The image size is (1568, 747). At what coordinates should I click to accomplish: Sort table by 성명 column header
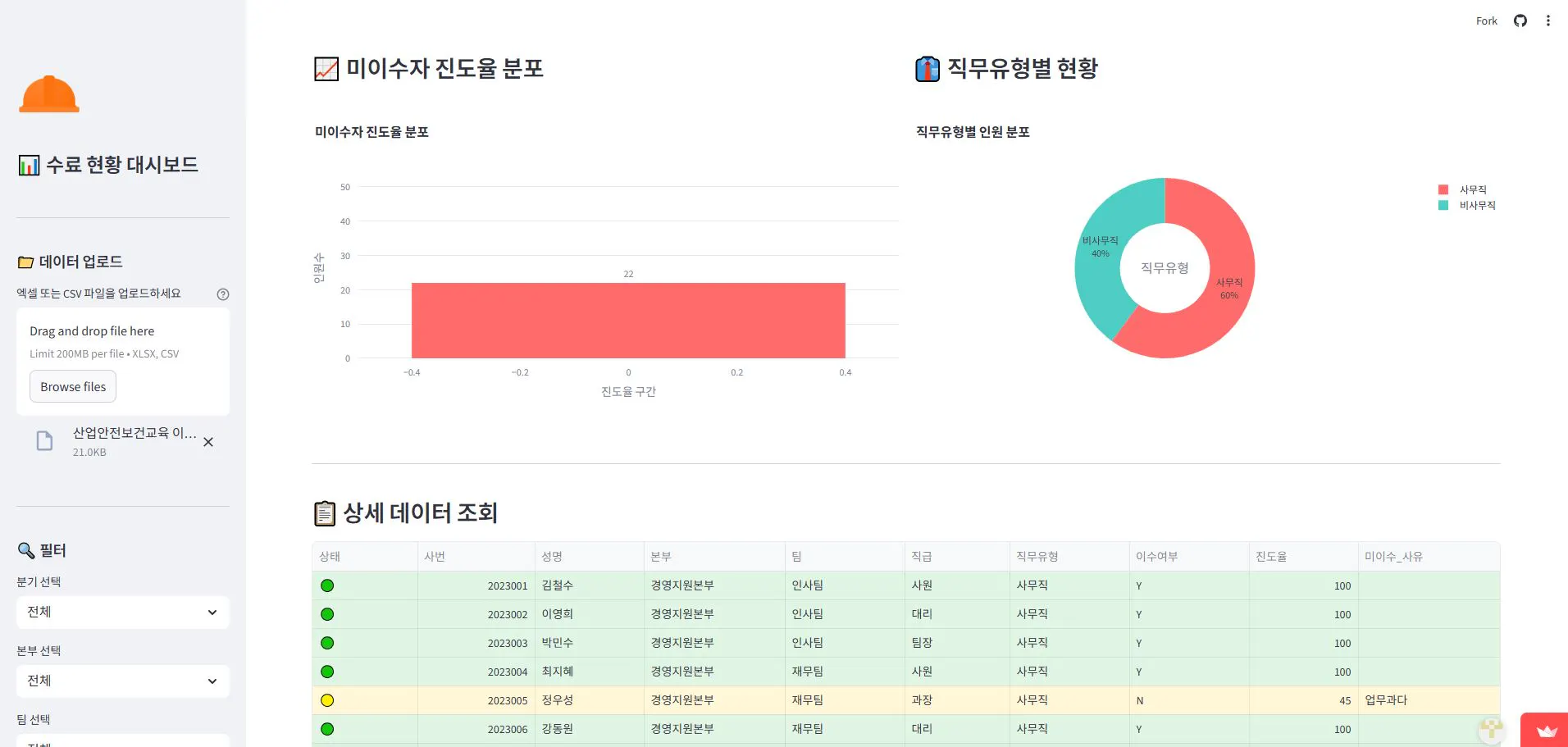coord(589,557)
